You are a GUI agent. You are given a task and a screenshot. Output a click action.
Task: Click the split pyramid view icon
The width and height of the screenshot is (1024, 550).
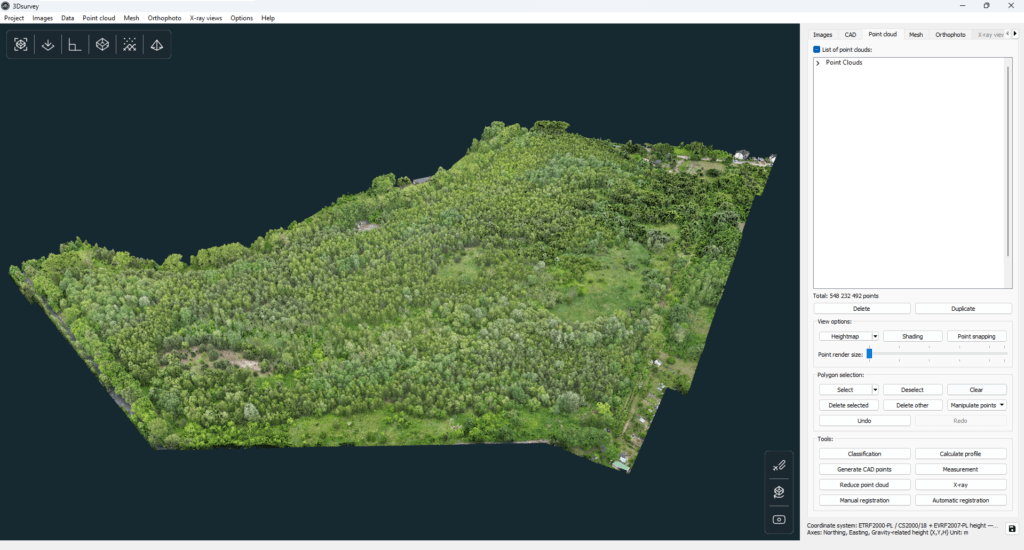click(157, 44)
